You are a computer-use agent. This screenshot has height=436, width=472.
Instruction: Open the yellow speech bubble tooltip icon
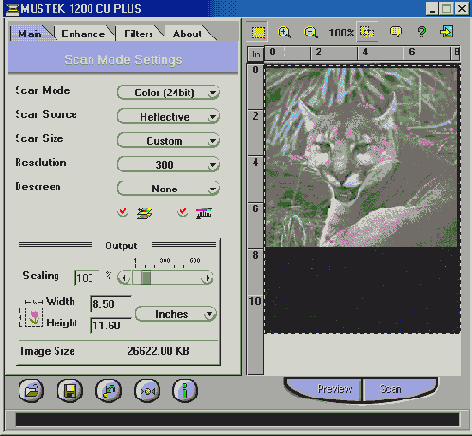[396, 32]
